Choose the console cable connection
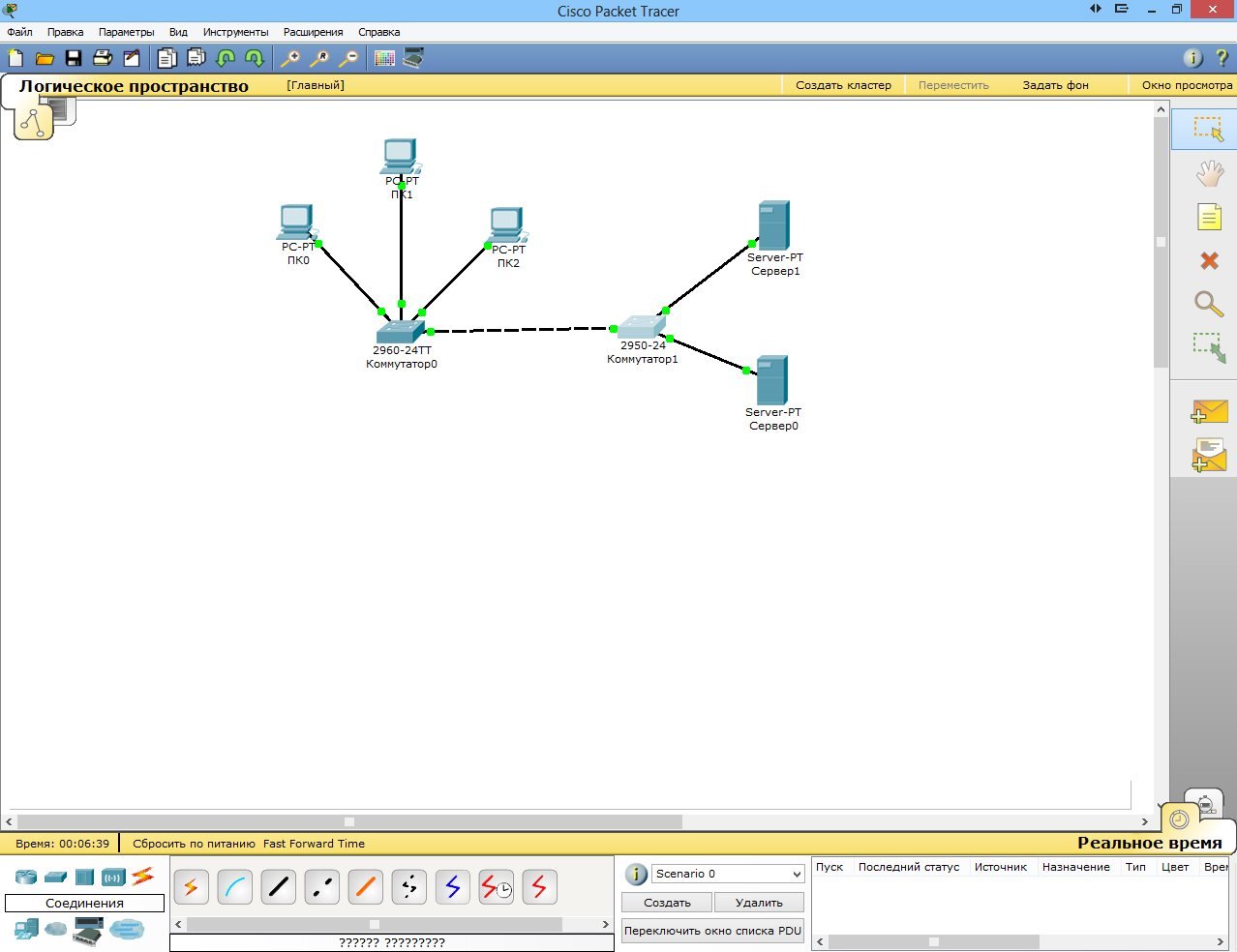Screen dimensions: 1237x952 (x=234, y=887)
